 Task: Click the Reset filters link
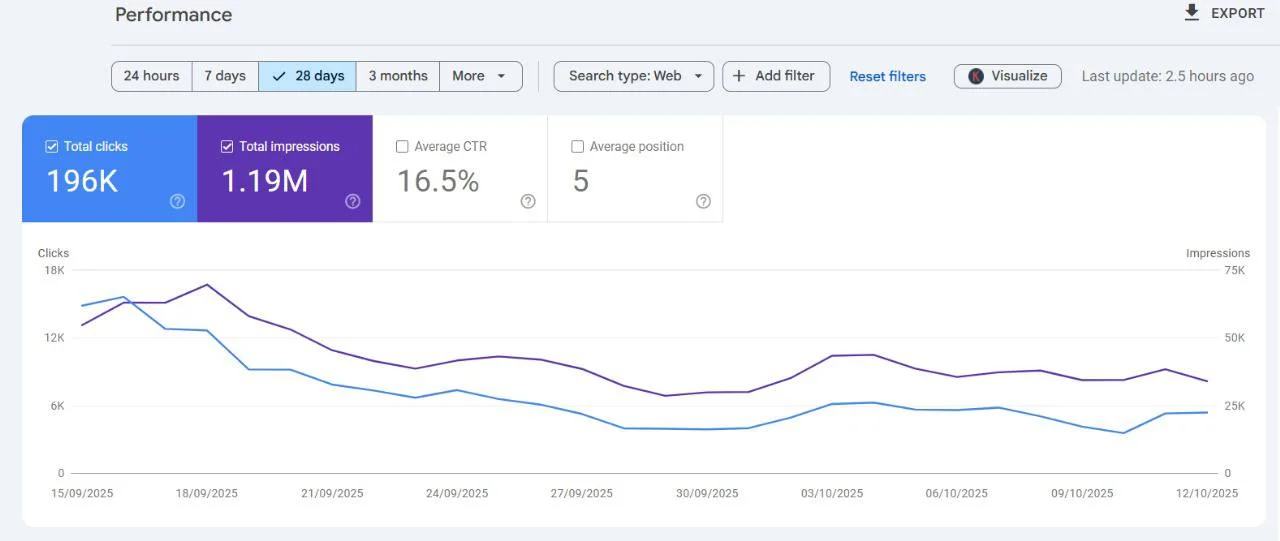pos(888,76)
